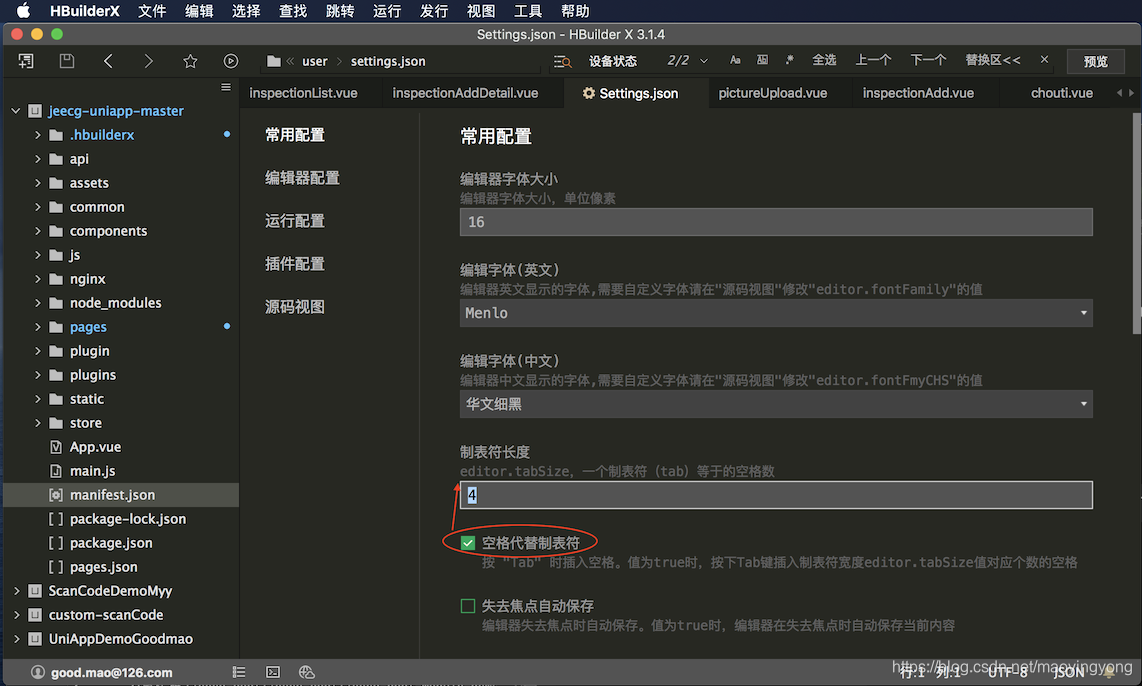The height and width of the screenshot is (686, 1142).
Task: Open the 源码视图 settings section
Action: (295, 307)
